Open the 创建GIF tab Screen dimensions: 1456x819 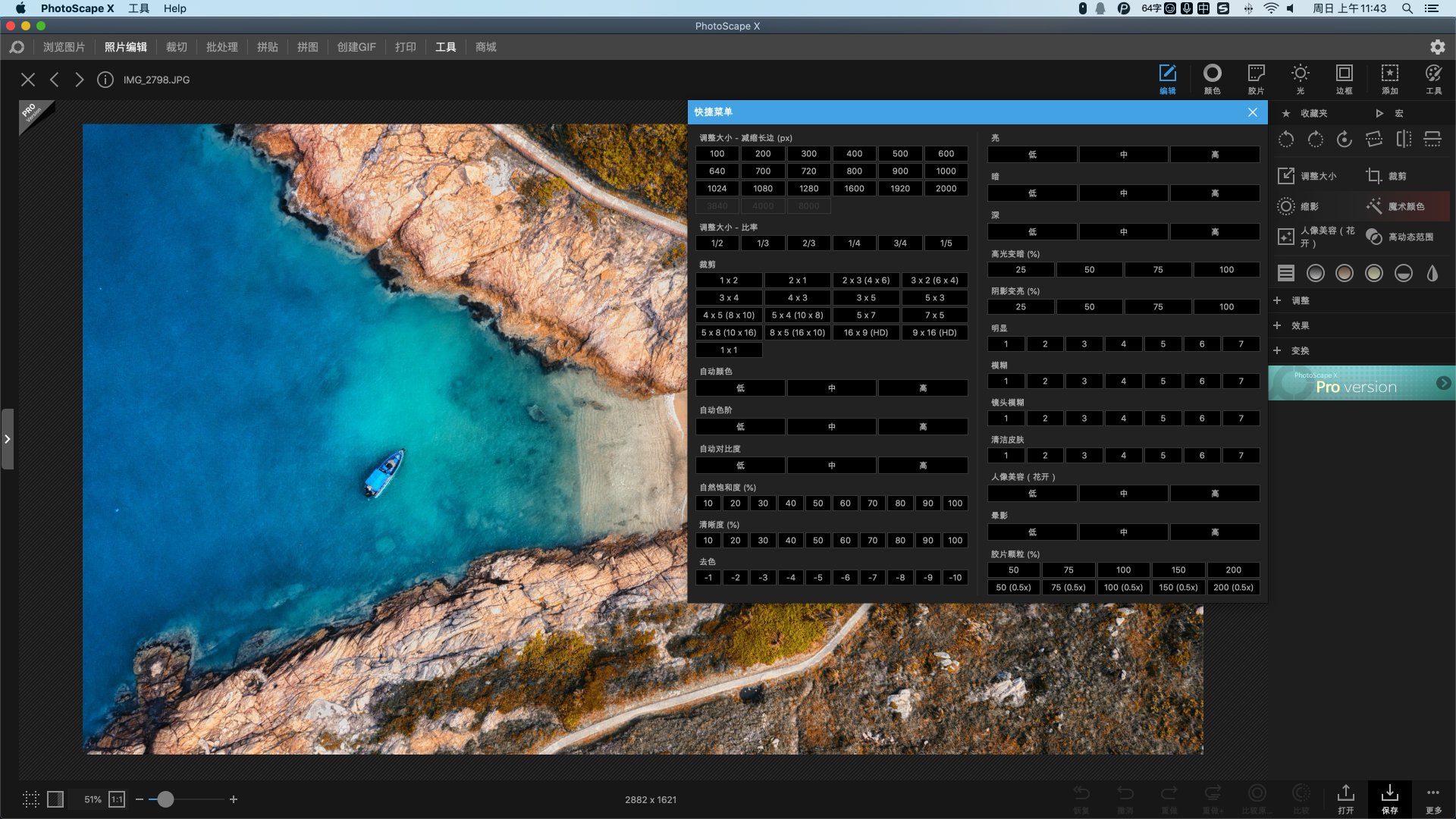tap(356, 47)
